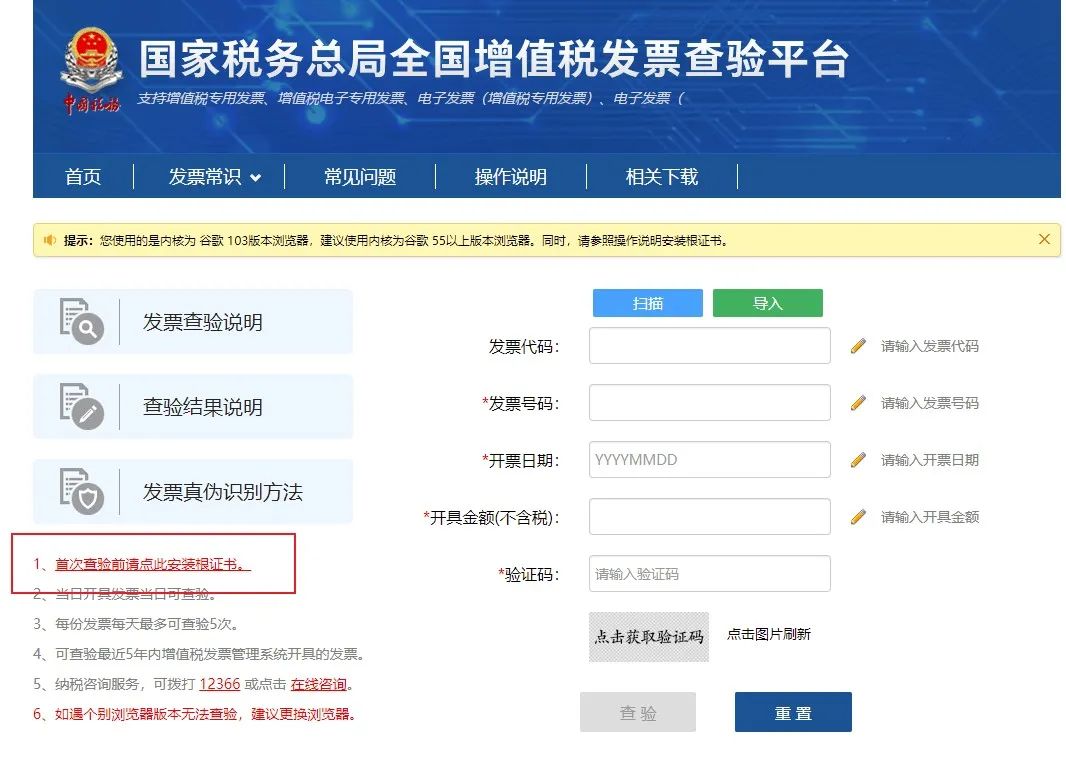1066x762 pixels.
Task: Click note 可查验最近5年内增值税发票
Action: point(199,654)
